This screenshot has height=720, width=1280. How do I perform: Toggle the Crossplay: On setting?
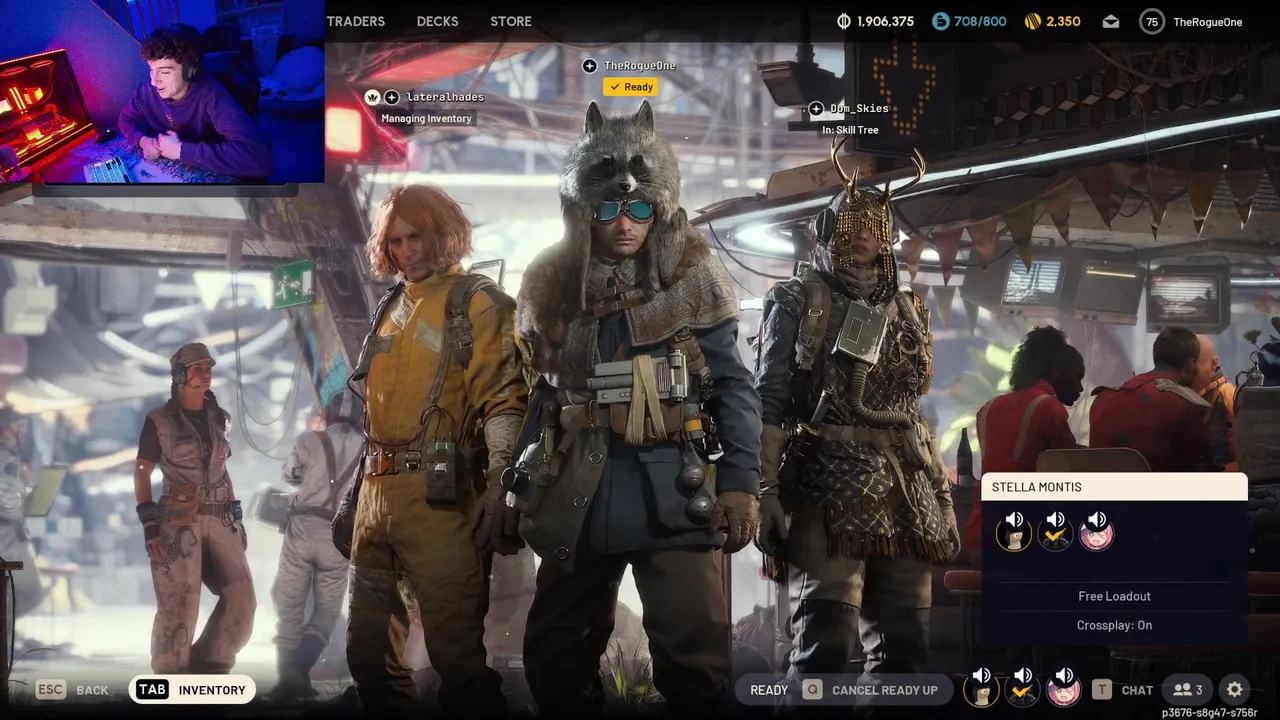pos(1114,625)
